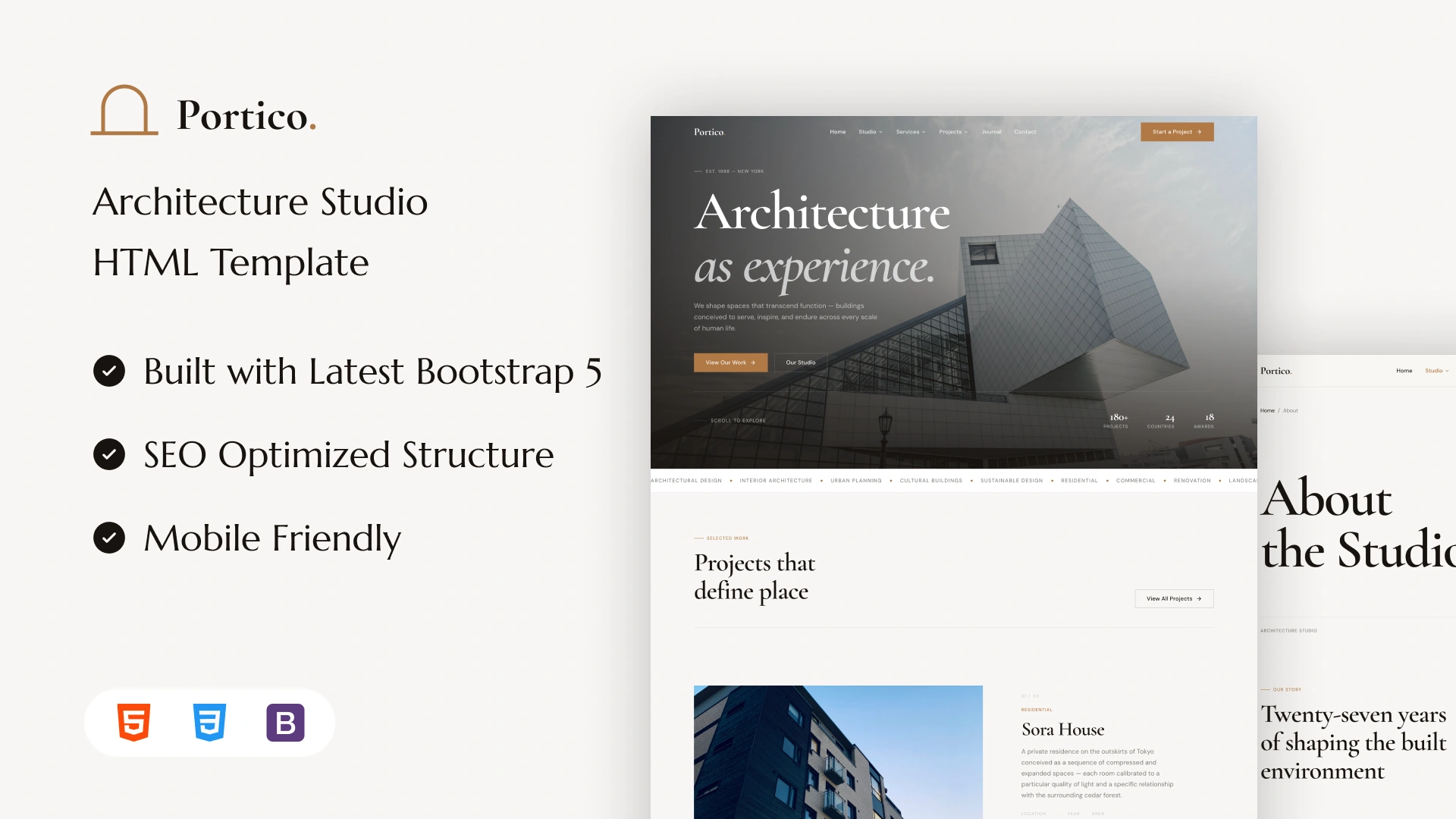This screenshot has height=819, width=1456.
Task: Click Renovation in the ticker strip
Action: coord(1192,481)
